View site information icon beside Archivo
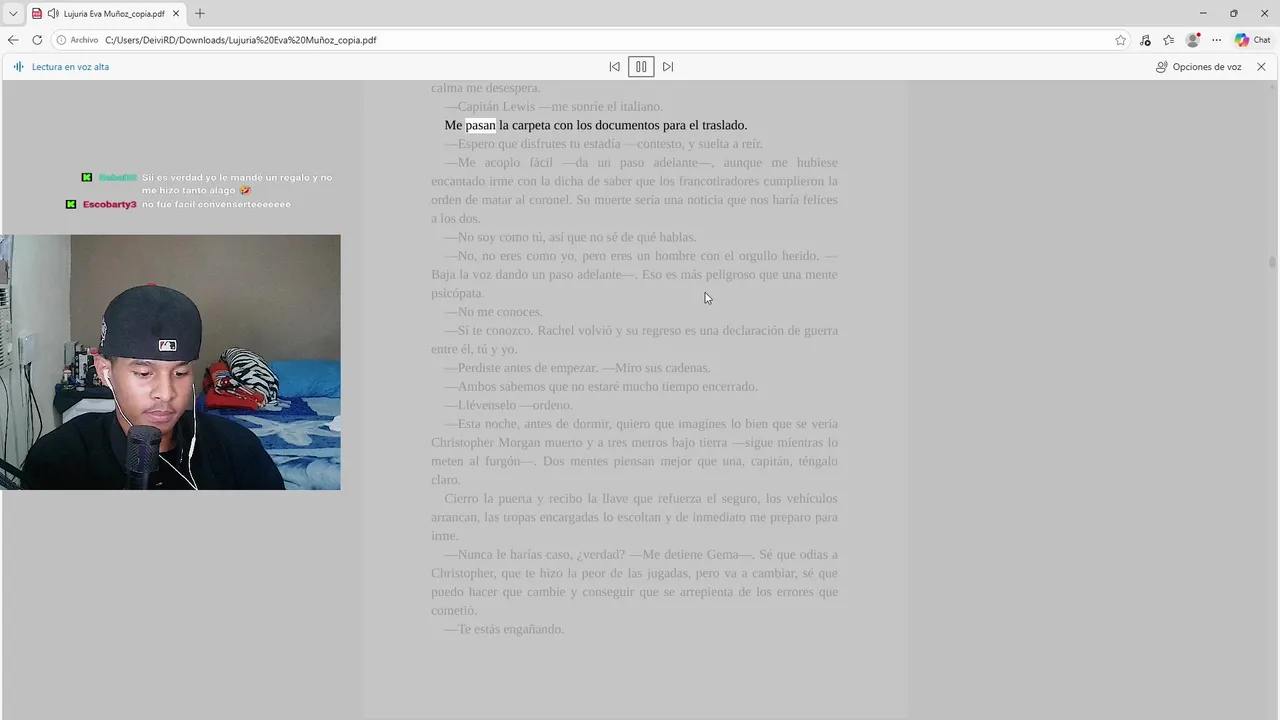The image size is (1280, 720). [x=61, y=40]
